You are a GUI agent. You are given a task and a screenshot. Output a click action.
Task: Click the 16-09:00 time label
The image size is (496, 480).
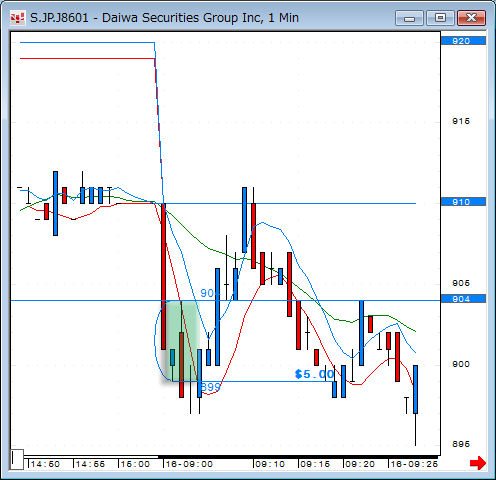point(189,464)
